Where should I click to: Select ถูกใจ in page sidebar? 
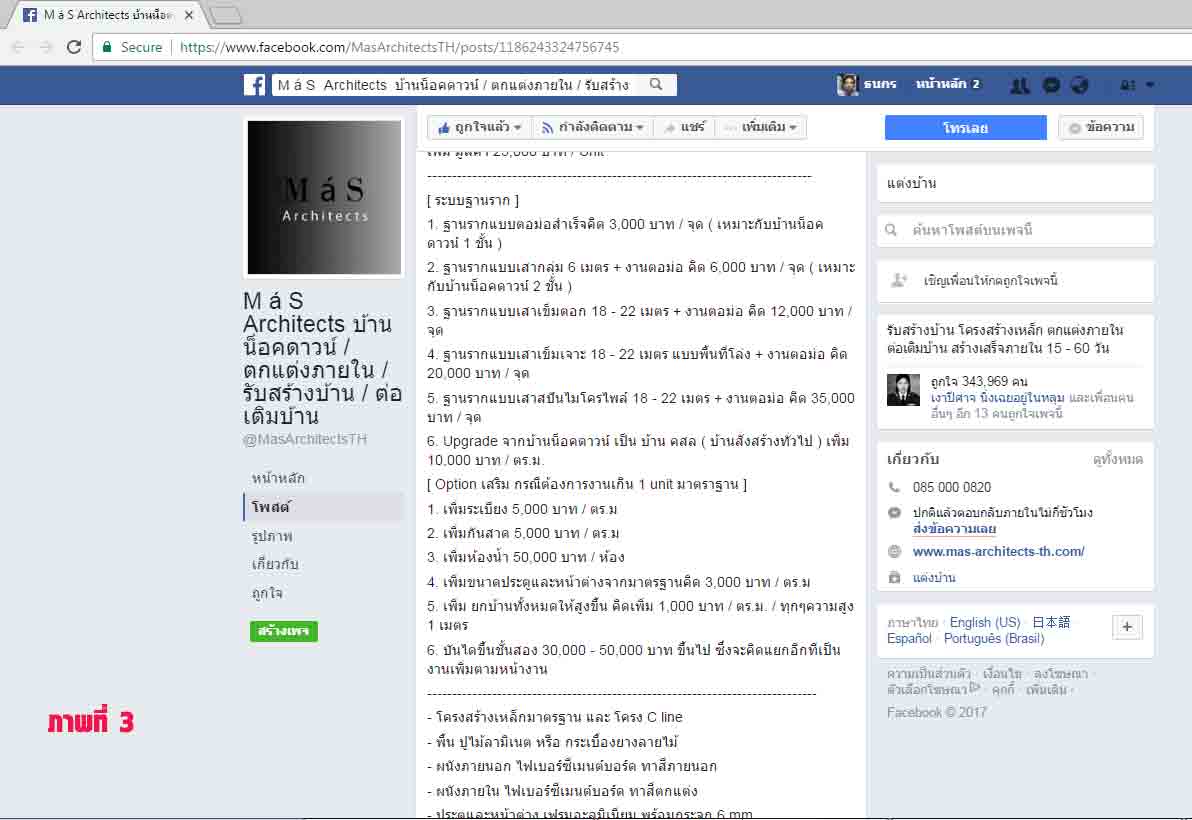click(268, 593)
